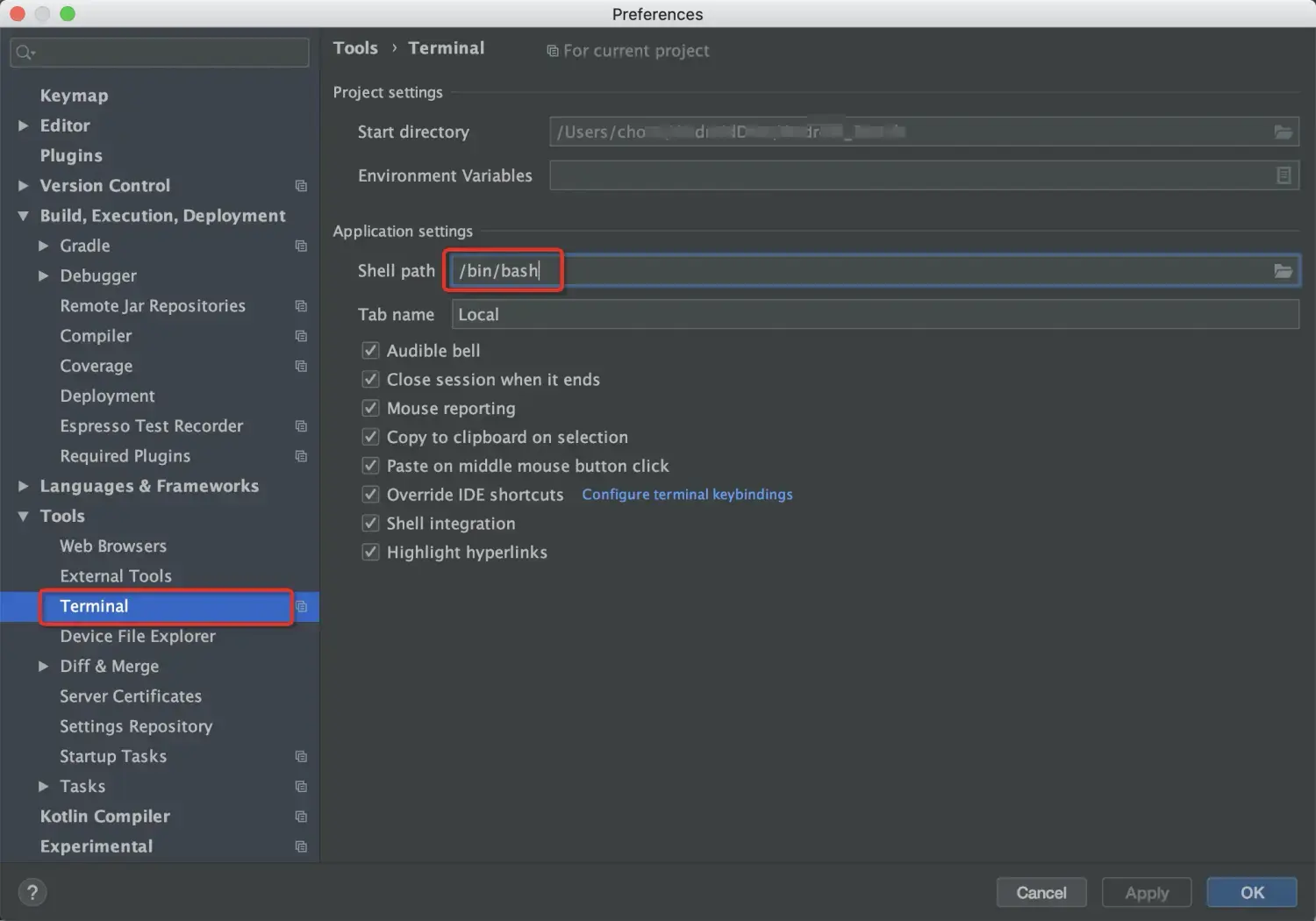This screenshot has width=1316, height=921.
Task: Expand the Diff & Merge node
Action: point(42,666)
